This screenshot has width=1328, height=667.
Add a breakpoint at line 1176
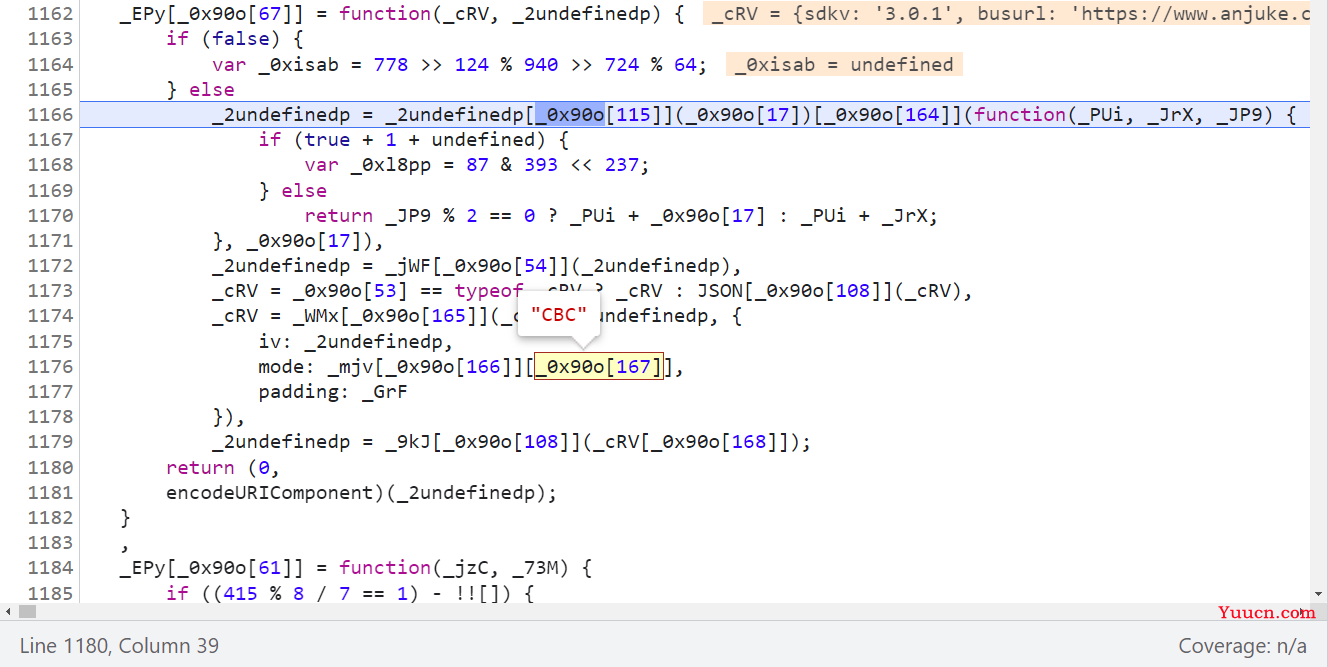point(50,367)
